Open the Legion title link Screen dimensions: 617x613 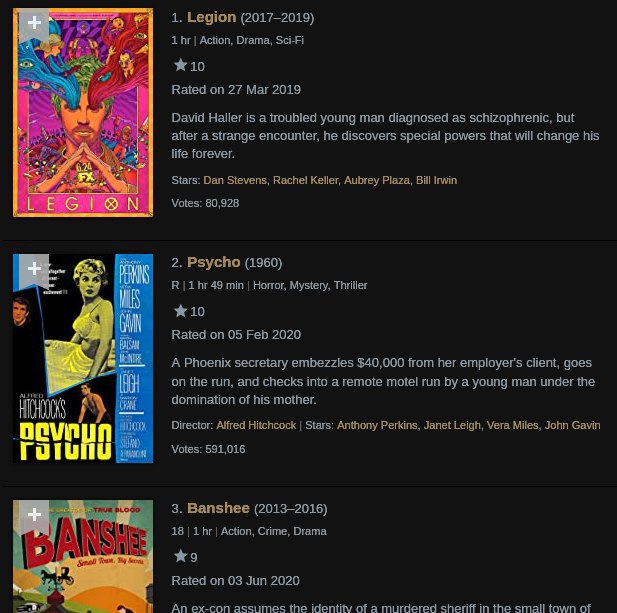(x=212, y=17)
